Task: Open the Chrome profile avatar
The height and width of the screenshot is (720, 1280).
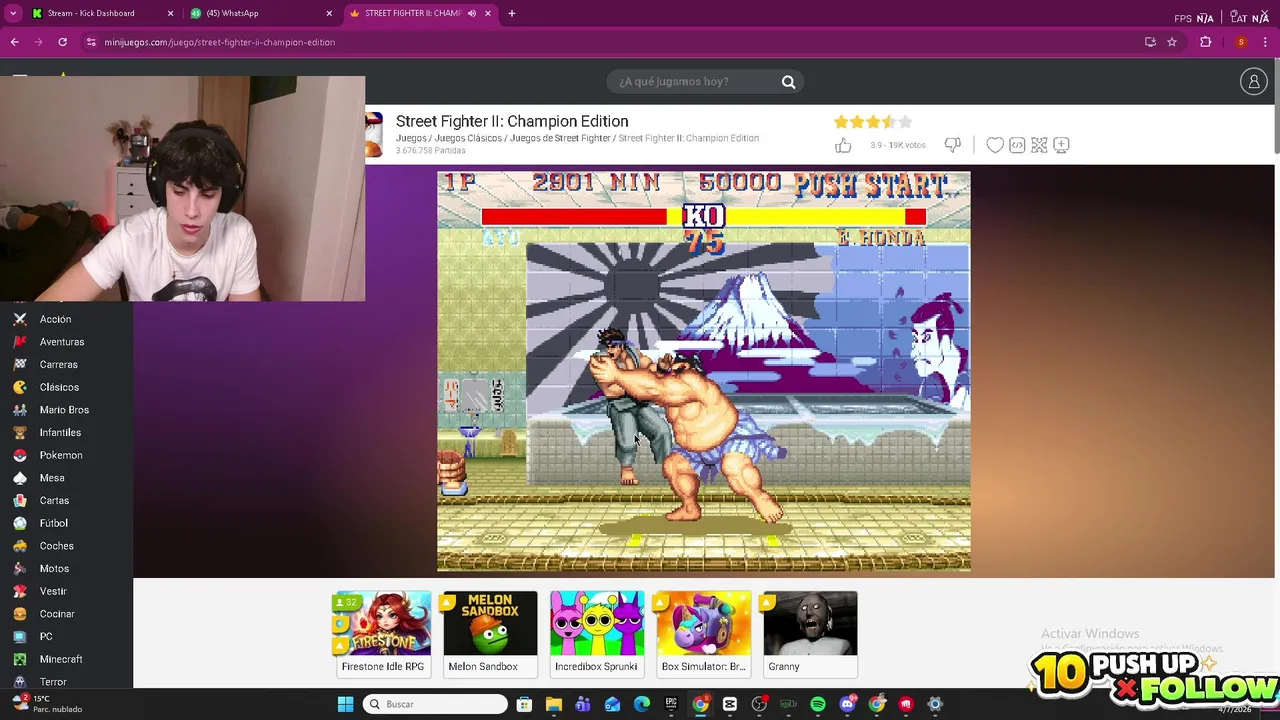Action: coord(1241,42)
